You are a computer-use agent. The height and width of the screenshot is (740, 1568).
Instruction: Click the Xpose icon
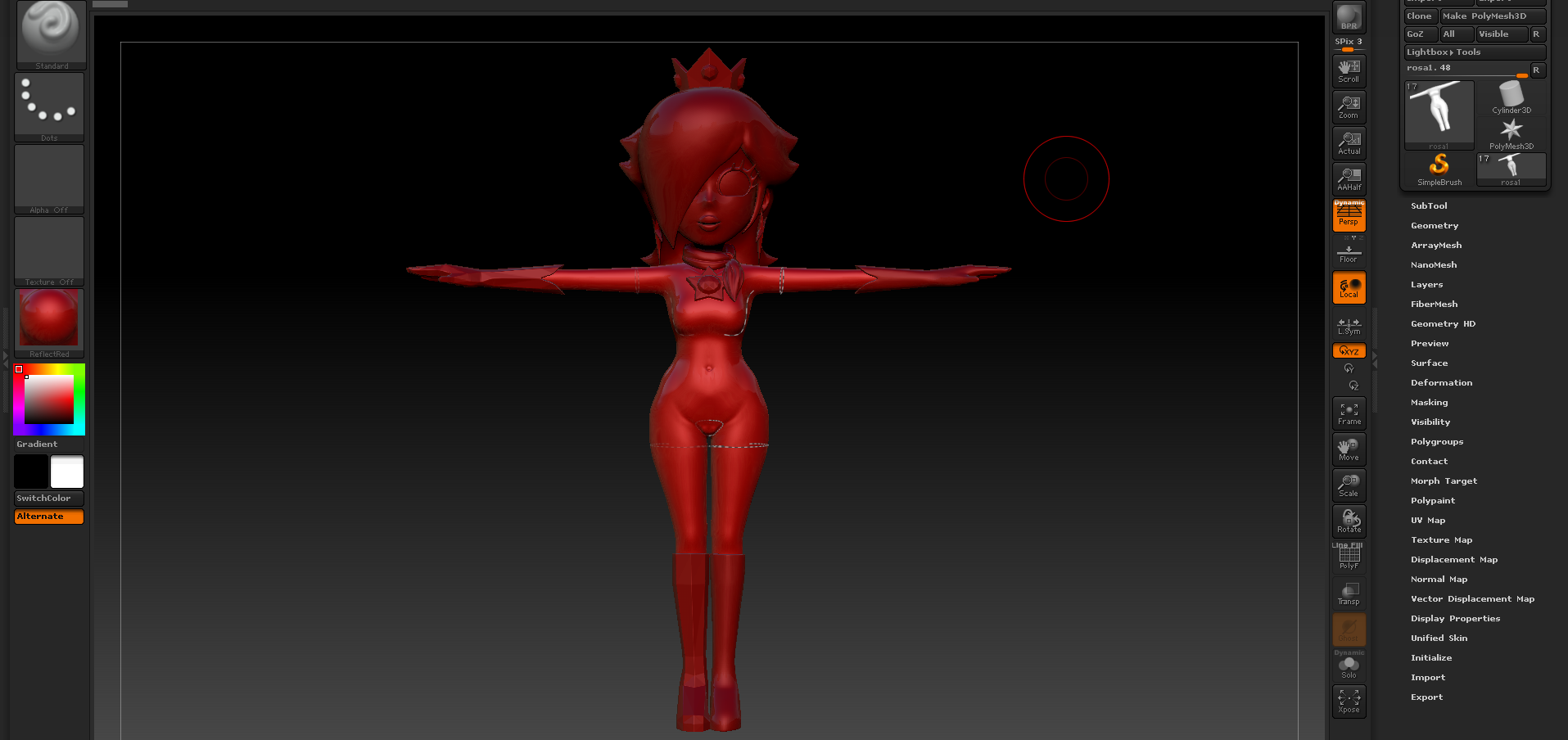1349,702
